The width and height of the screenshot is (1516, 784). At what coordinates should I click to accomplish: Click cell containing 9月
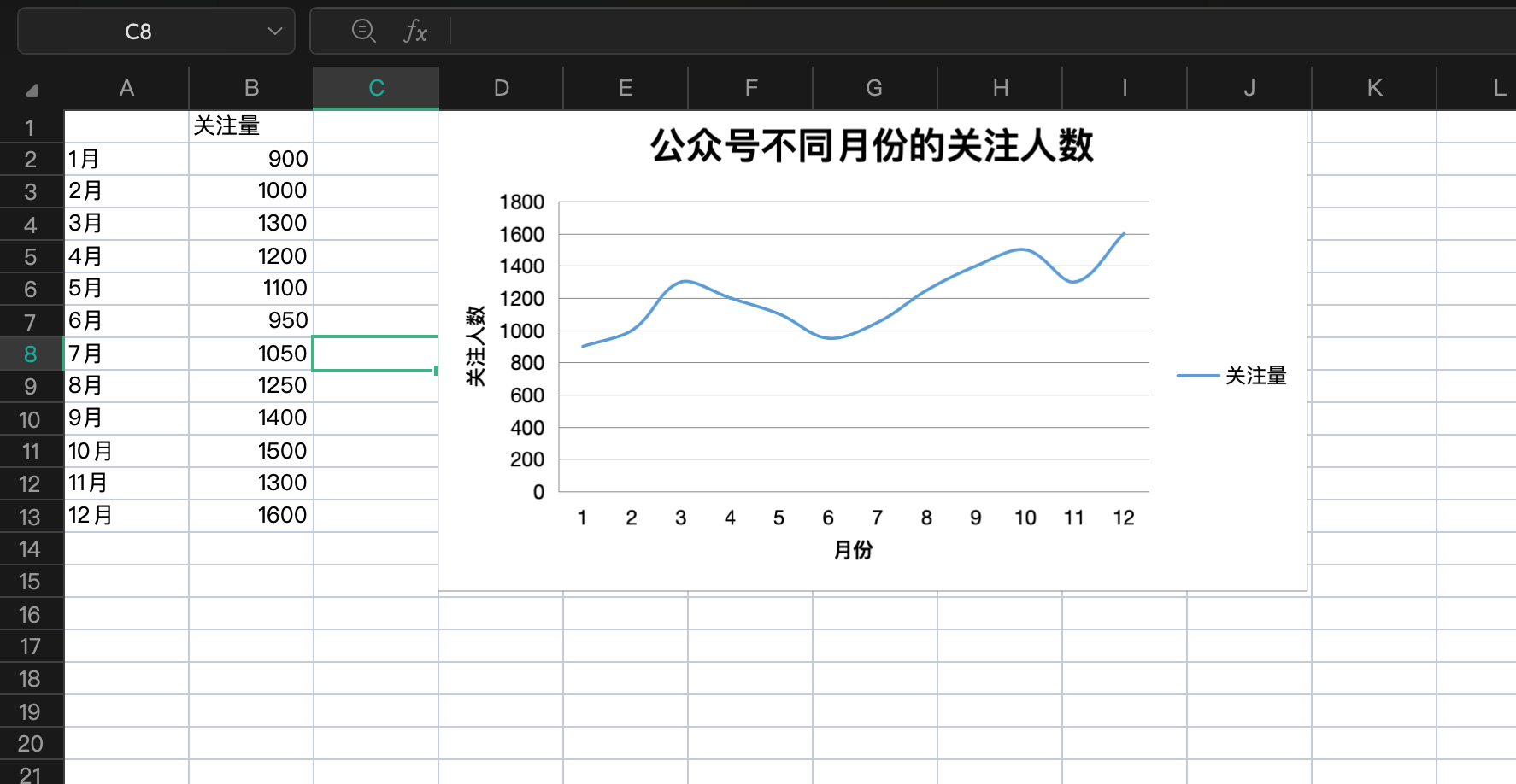pos(126,418)
